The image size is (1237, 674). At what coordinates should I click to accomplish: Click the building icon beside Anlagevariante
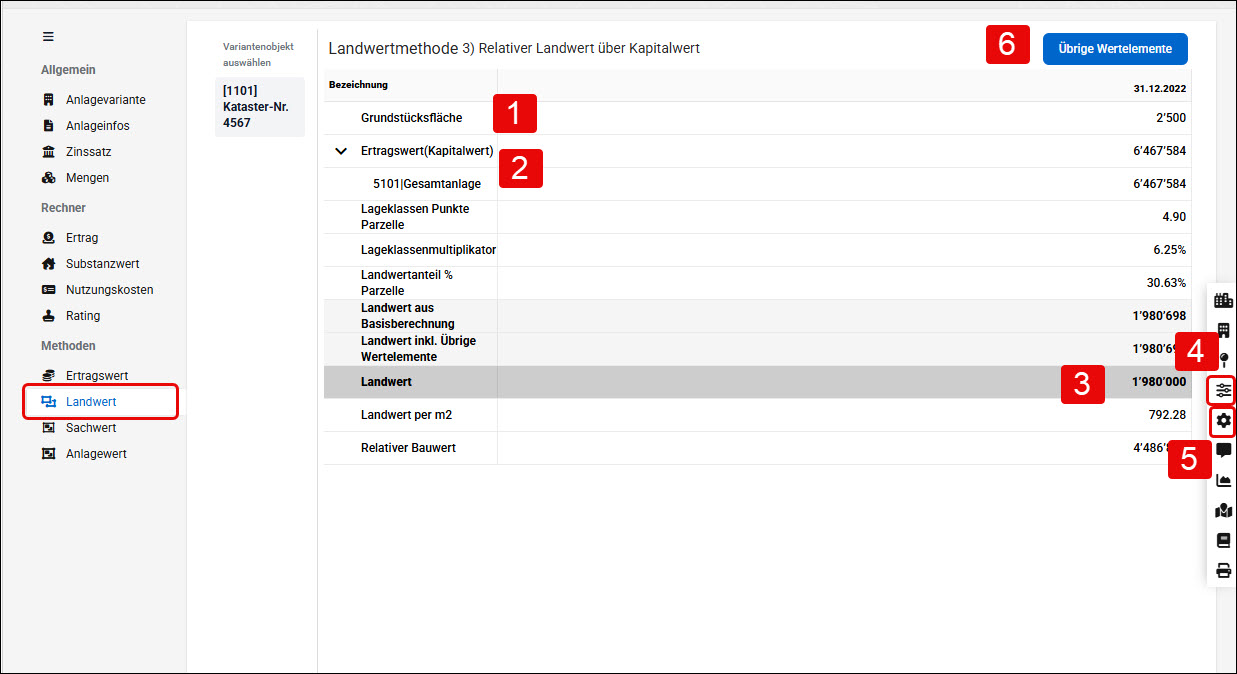[48, 100]
